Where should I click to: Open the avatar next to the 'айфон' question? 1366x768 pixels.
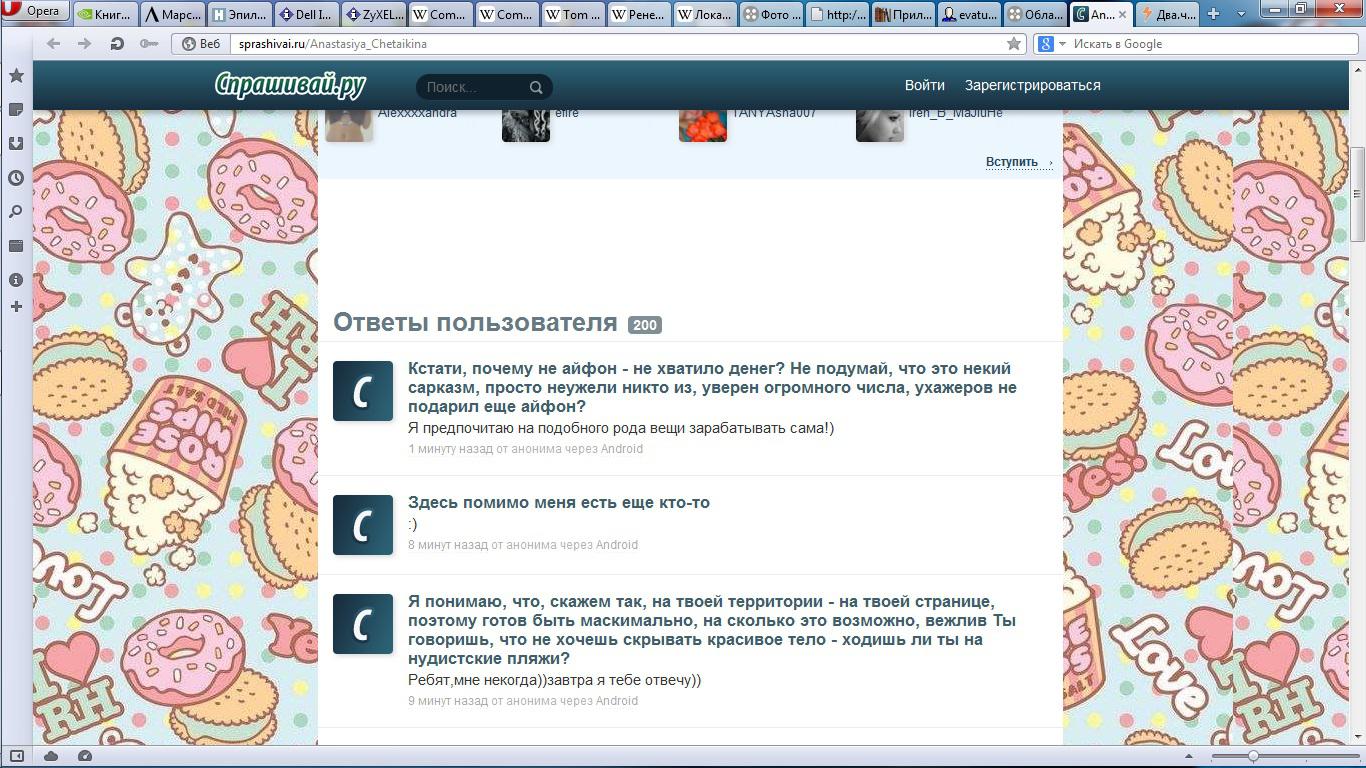[363, 391]
